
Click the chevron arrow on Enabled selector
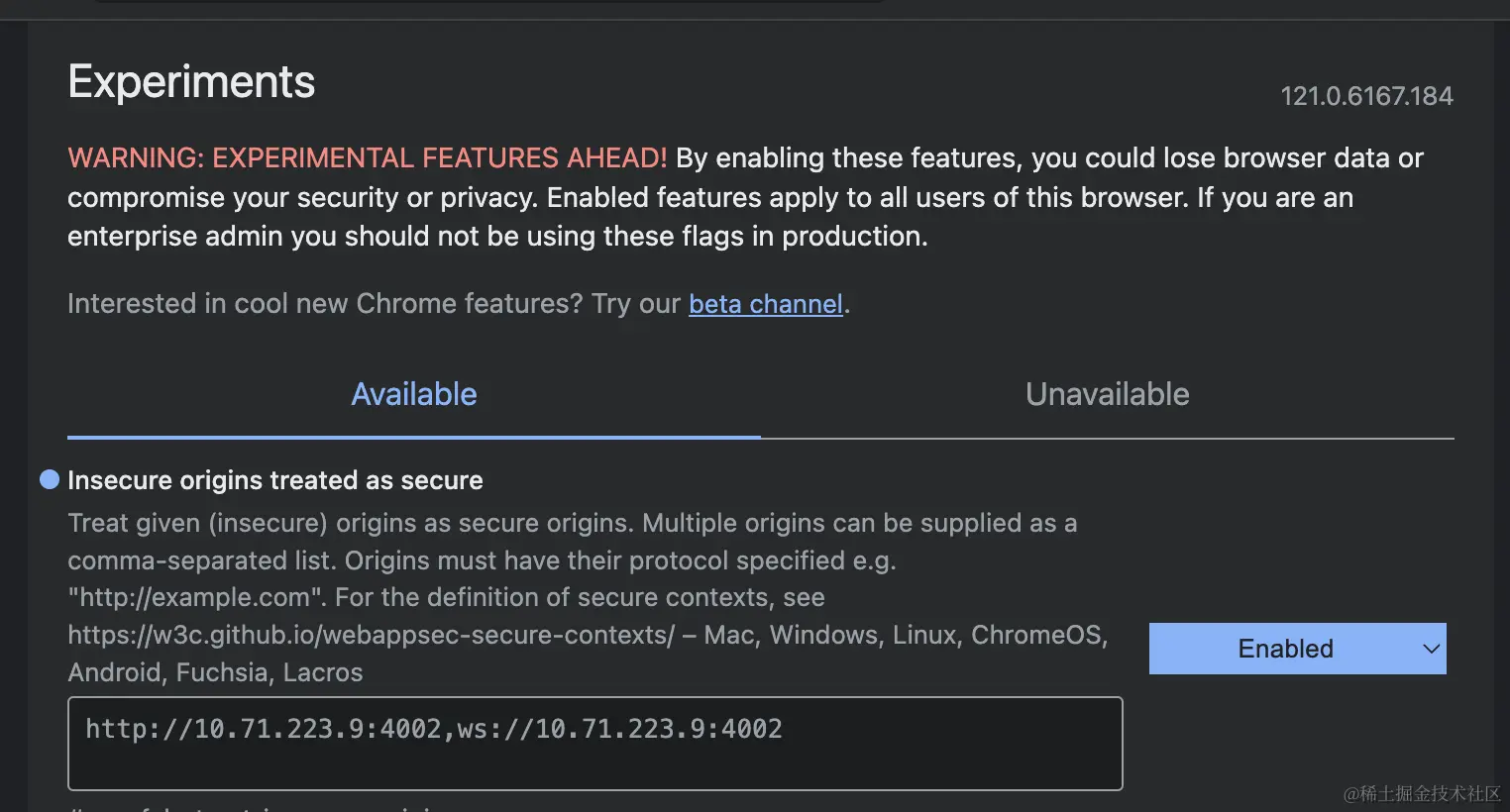coord(1431,650)
